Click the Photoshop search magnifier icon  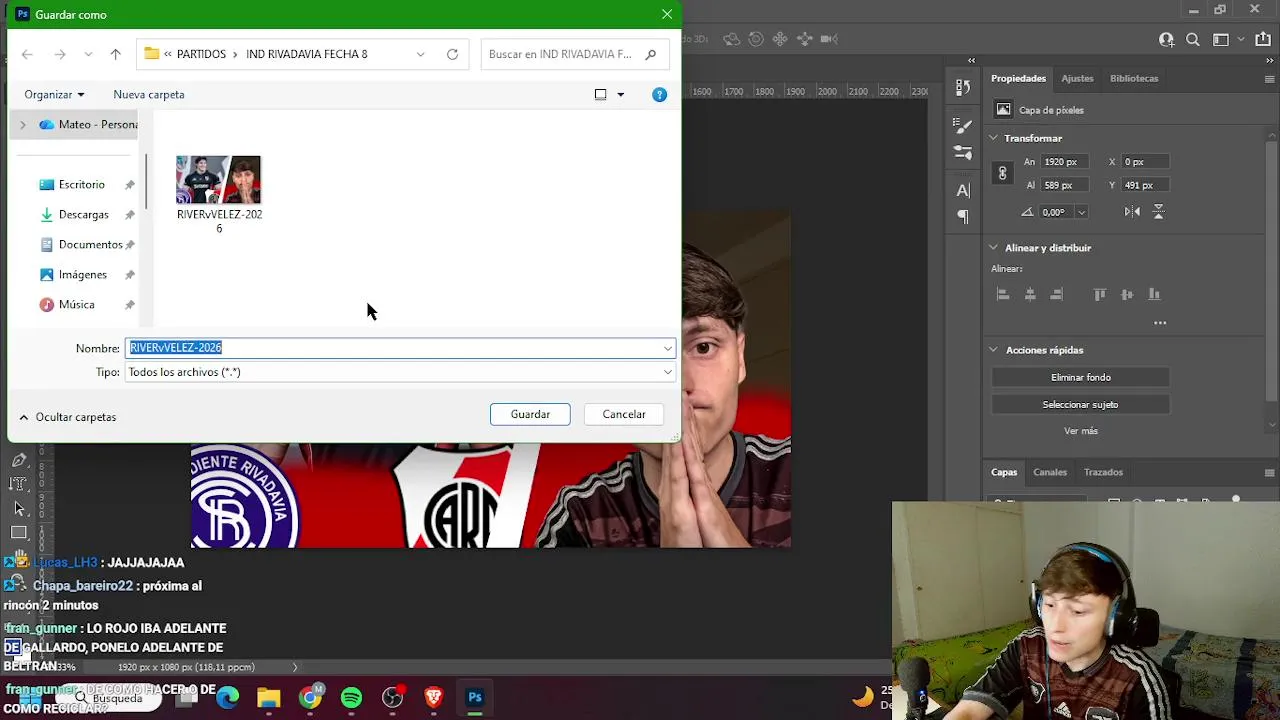[1193, 40]
